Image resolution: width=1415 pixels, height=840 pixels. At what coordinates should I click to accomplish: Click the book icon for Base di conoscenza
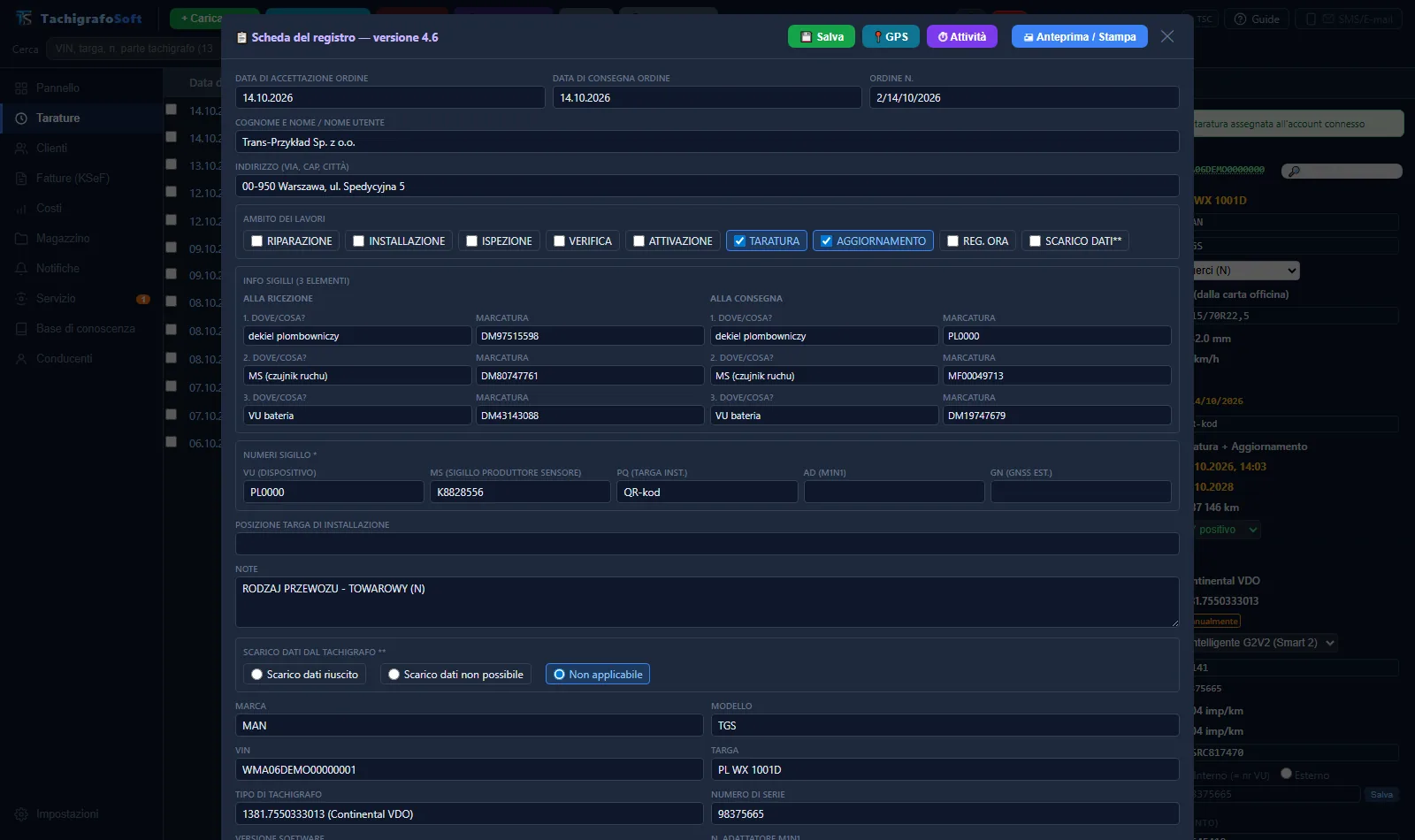(21, 329)
